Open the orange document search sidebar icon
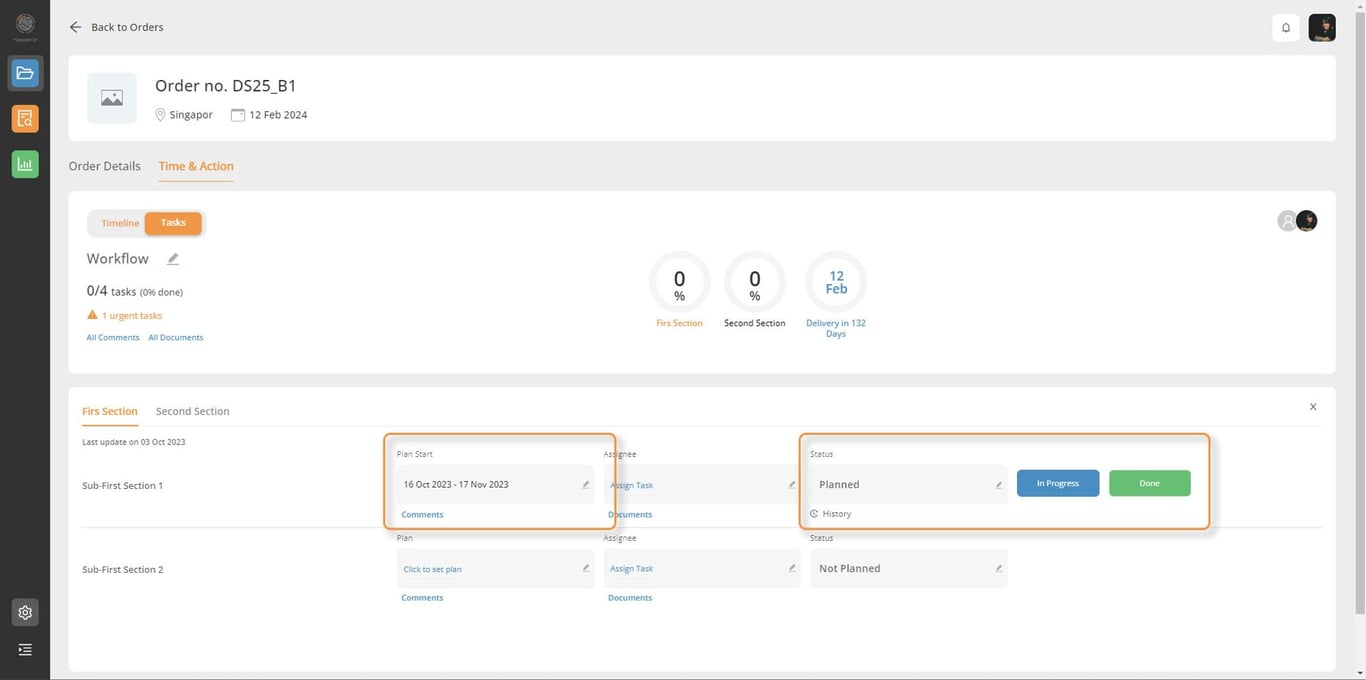Image resolution: width=1366 pixels, height=680 pixels. coord(25,119)
